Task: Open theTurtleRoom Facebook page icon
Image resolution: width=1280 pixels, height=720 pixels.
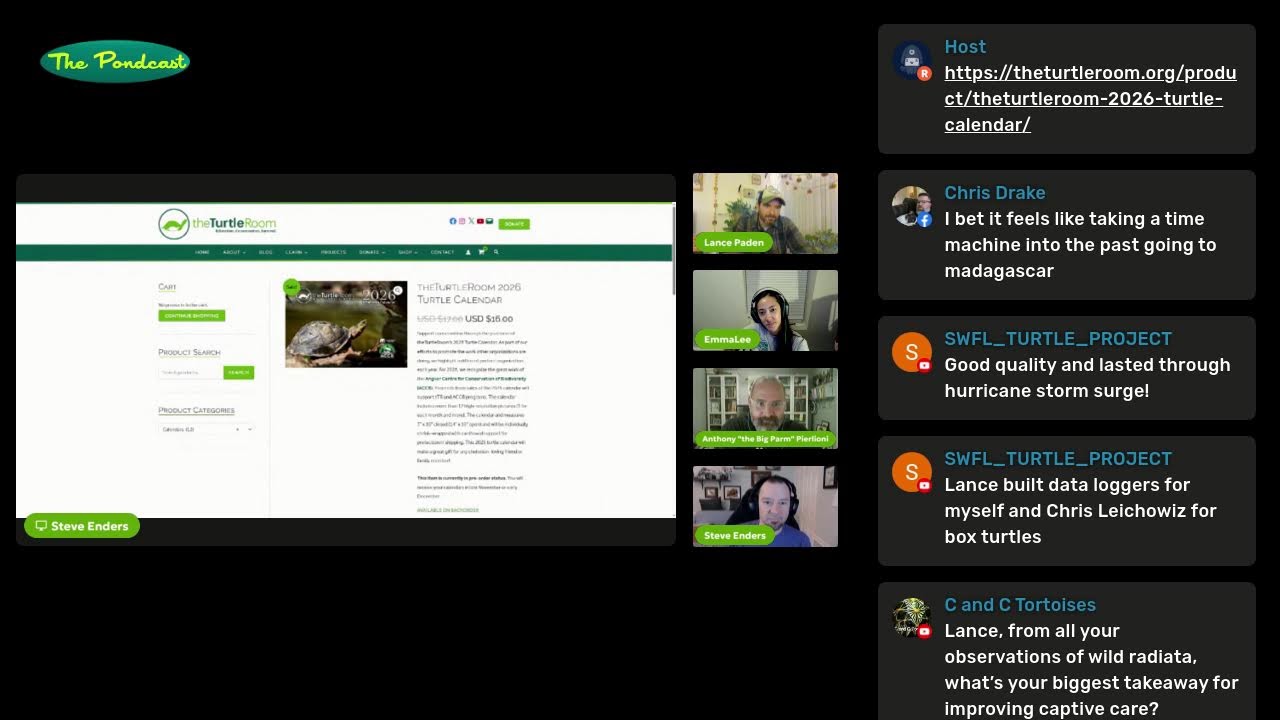Action: [x=452, y=221]
